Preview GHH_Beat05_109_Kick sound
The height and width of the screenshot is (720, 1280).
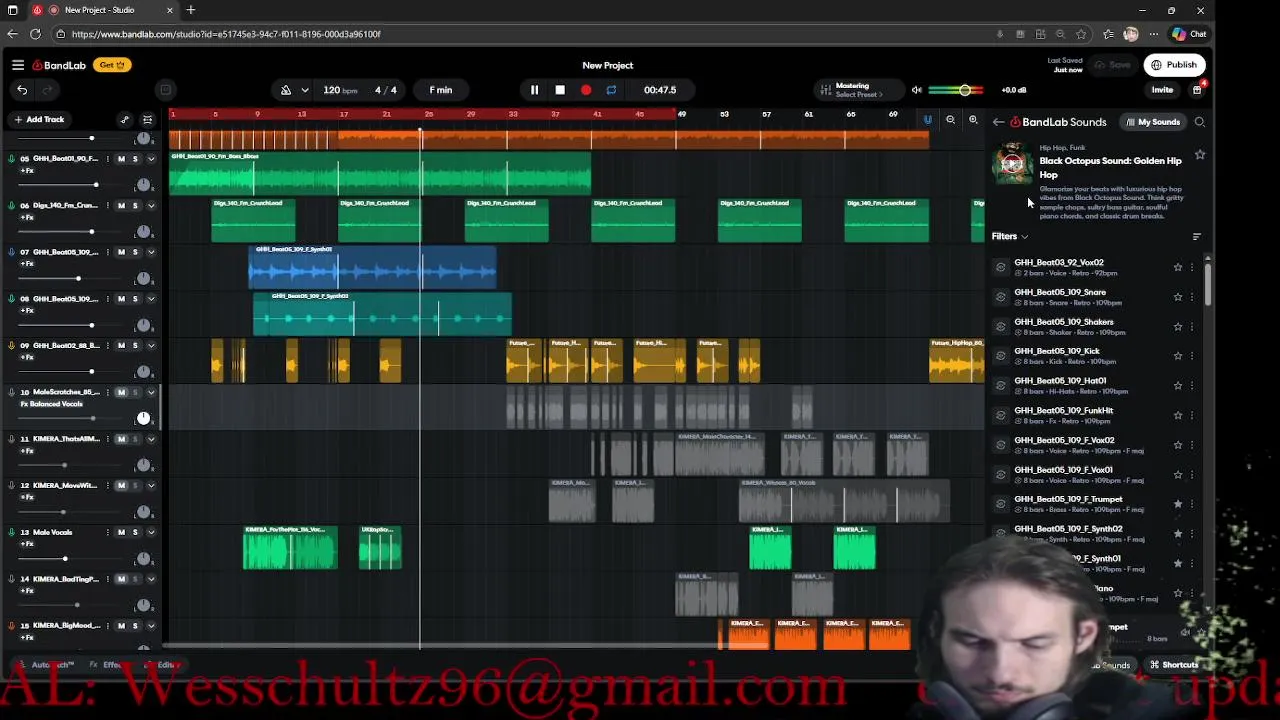(x=1000, y=356)
